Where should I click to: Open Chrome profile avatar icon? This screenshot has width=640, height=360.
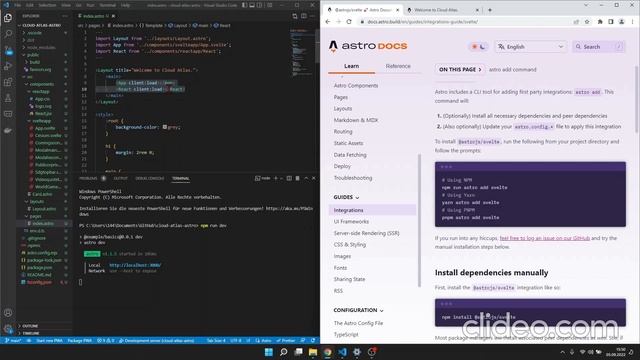[622, 22]
